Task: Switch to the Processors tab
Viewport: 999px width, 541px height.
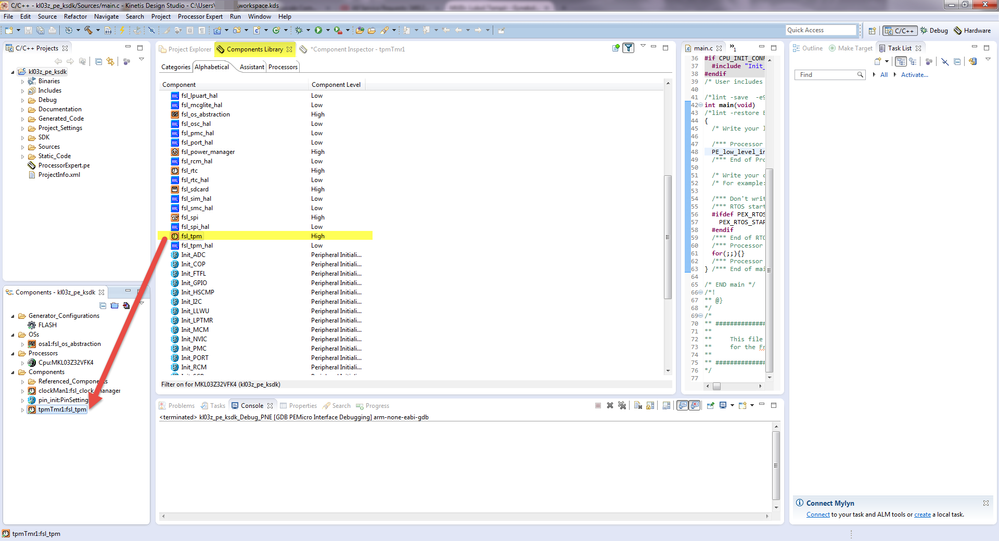Action: (283, 67)
